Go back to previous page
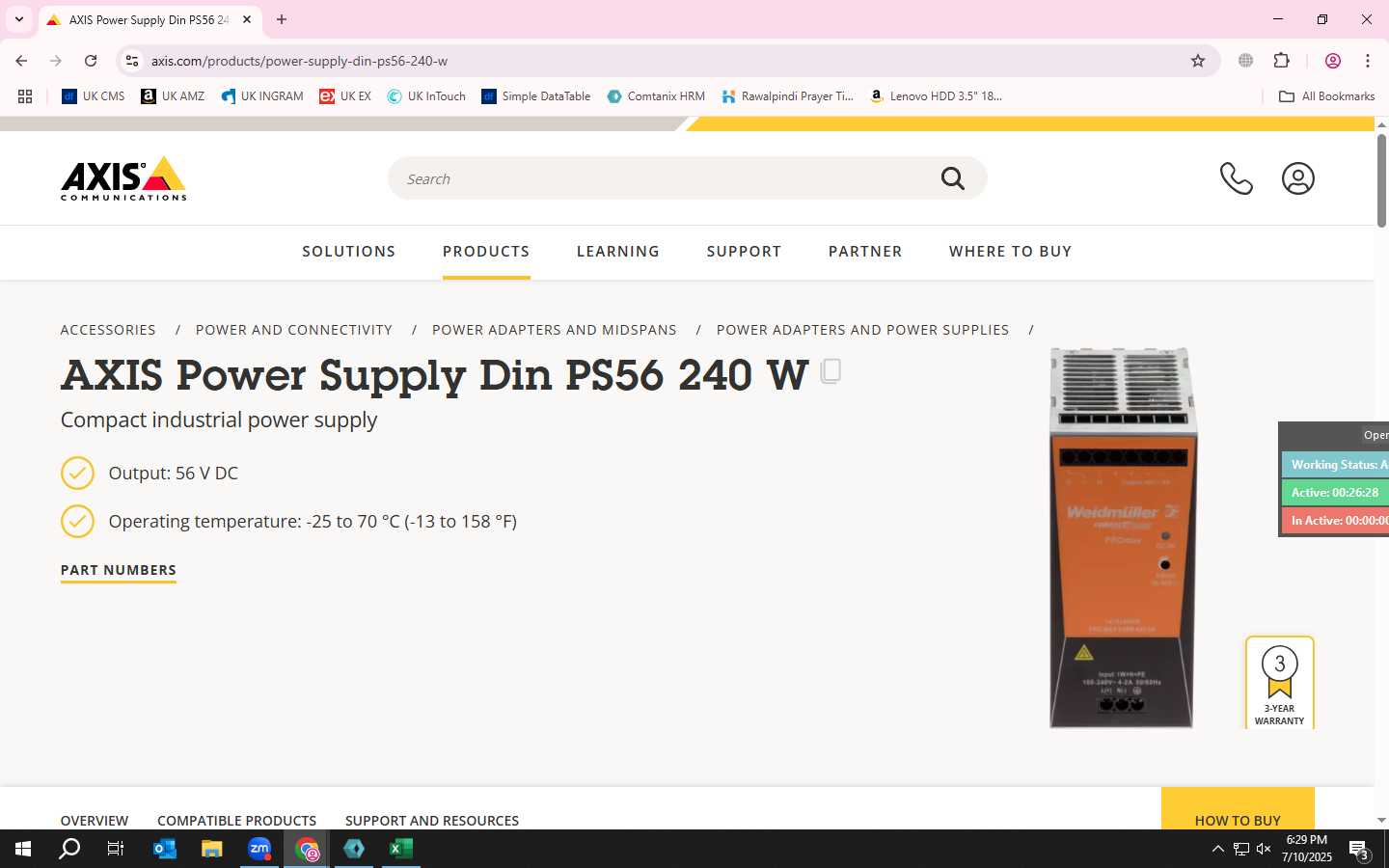 21,61
